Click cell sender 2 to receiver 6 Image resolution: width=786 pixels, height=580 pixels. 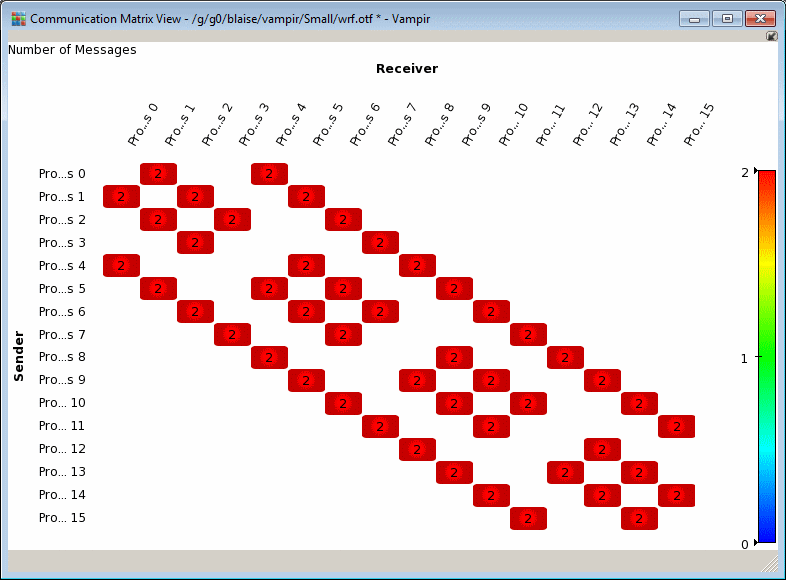(343, 220)
